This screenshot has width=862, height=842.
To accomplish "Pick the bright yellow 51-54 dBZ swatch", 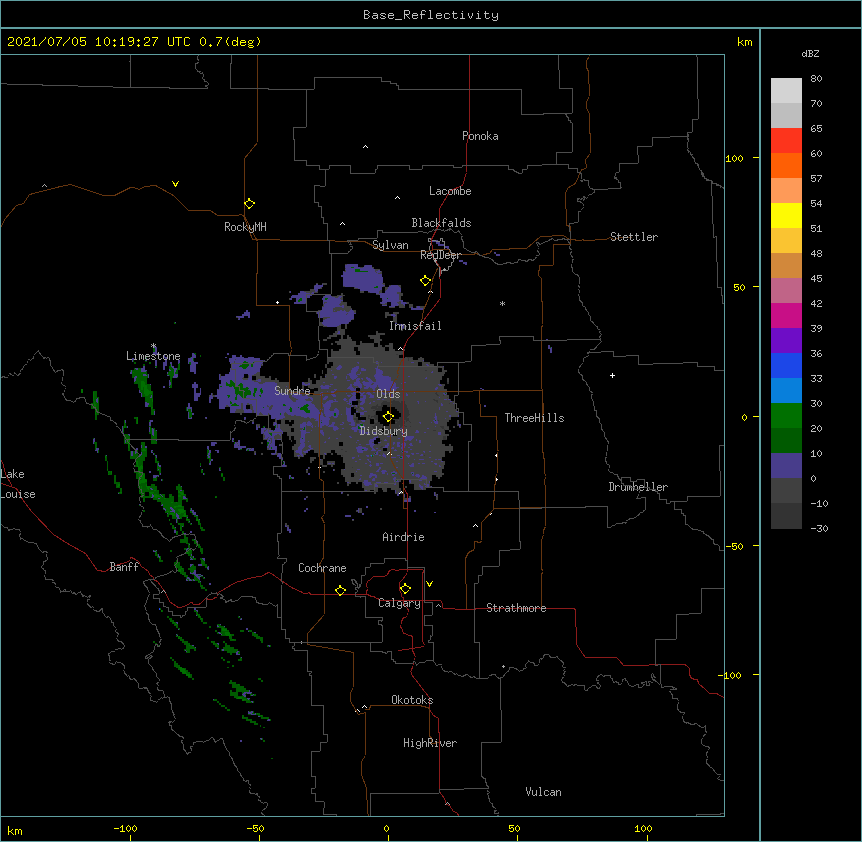I will click(x=786, y=215).
